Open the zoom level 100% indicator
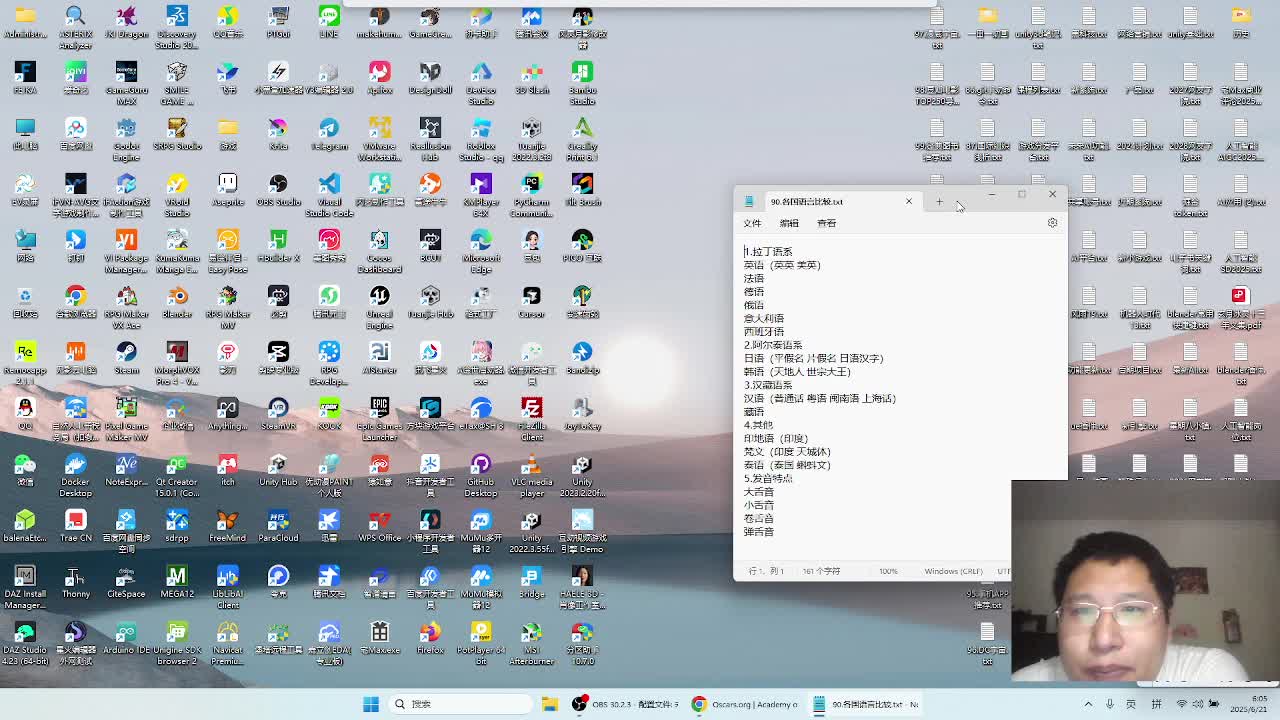 click(x=888, y=571)
